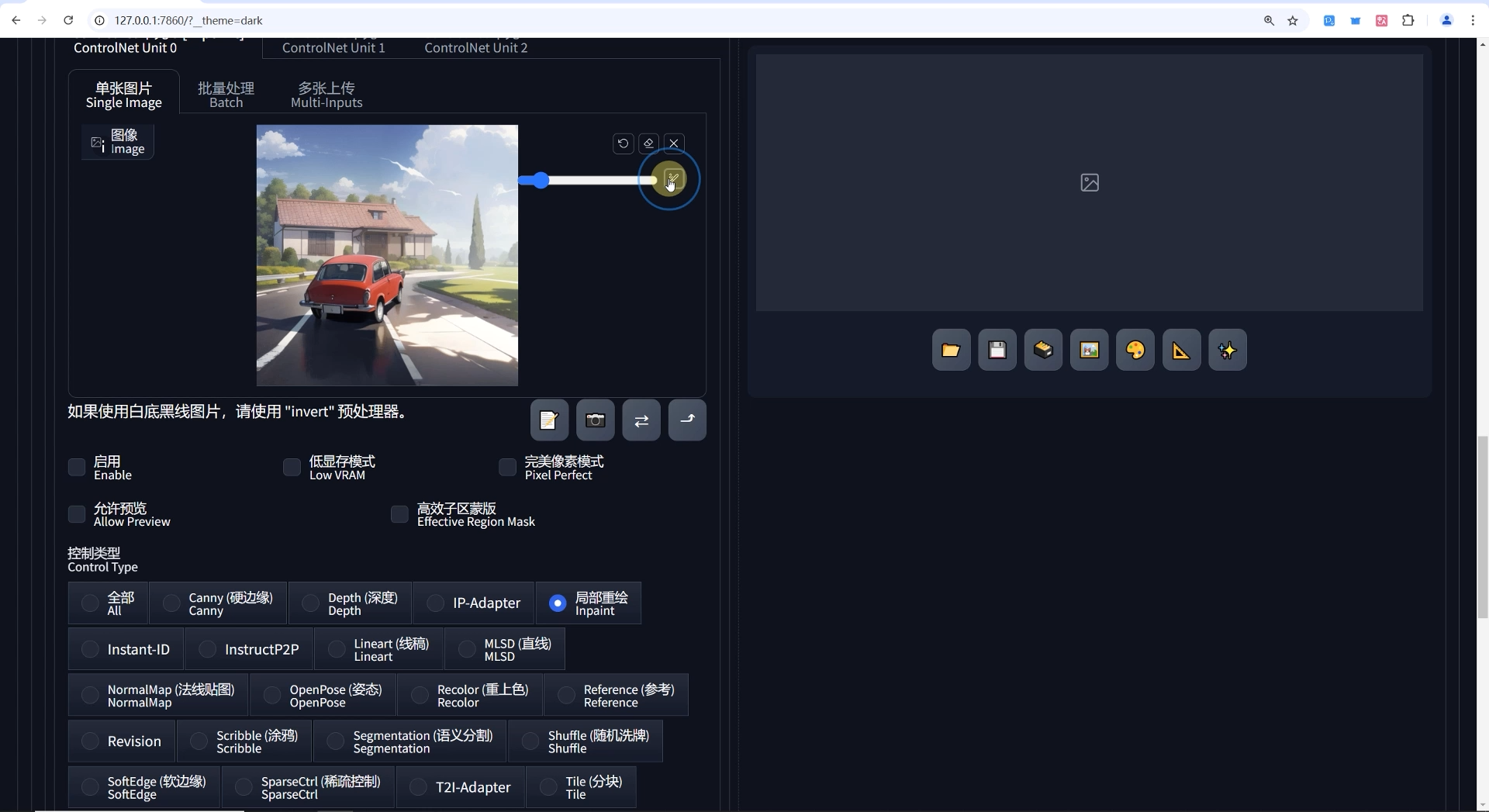
Task: Switch to ControlNet Unit 0 tab
Action: pos(125,47)
